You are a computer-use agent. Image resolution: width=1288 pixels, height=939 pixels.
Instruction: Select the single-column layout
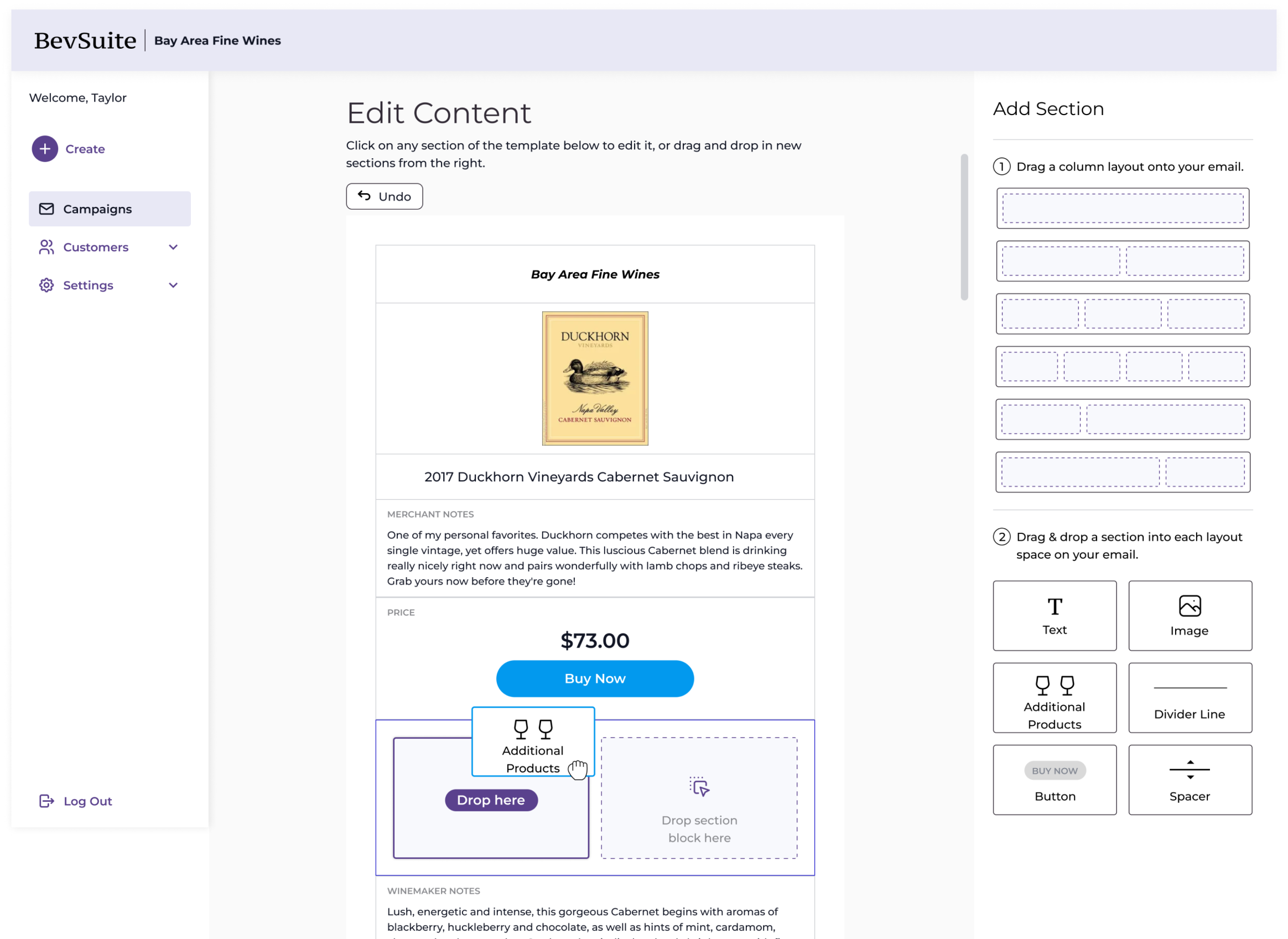pyautogui.click(x=1123, y=209)
